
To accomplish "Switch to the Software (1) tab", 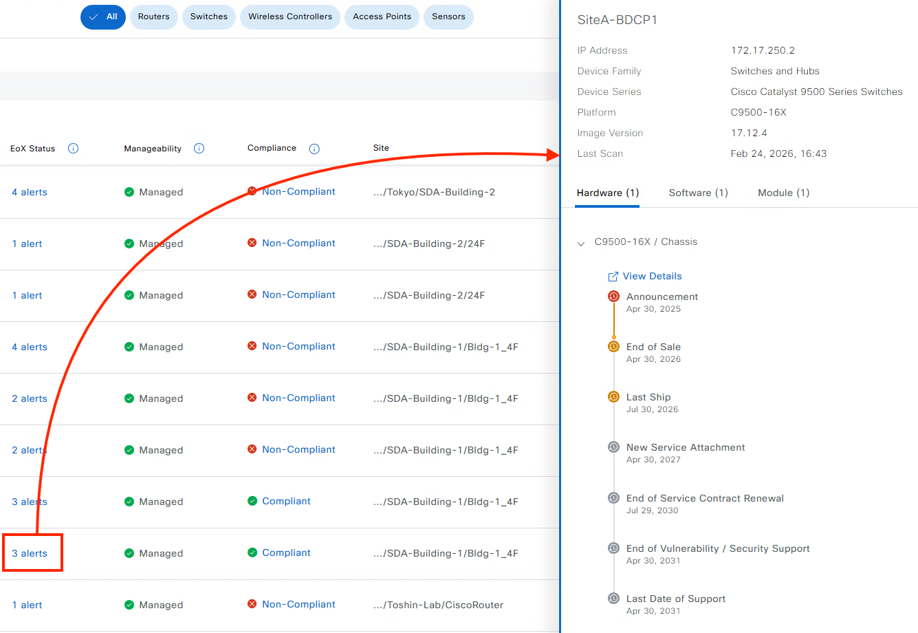I will (x=698, y=193).
